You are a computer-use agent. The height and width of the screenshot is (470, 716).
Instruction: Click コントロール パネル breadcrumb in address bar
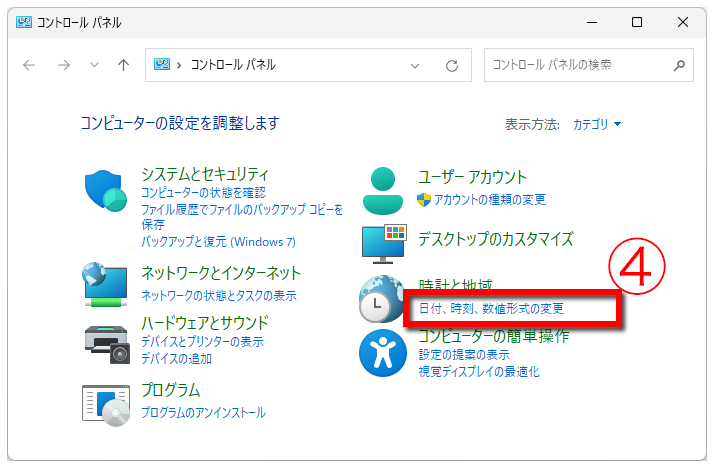pyautogui.click(x=233, y=65)
